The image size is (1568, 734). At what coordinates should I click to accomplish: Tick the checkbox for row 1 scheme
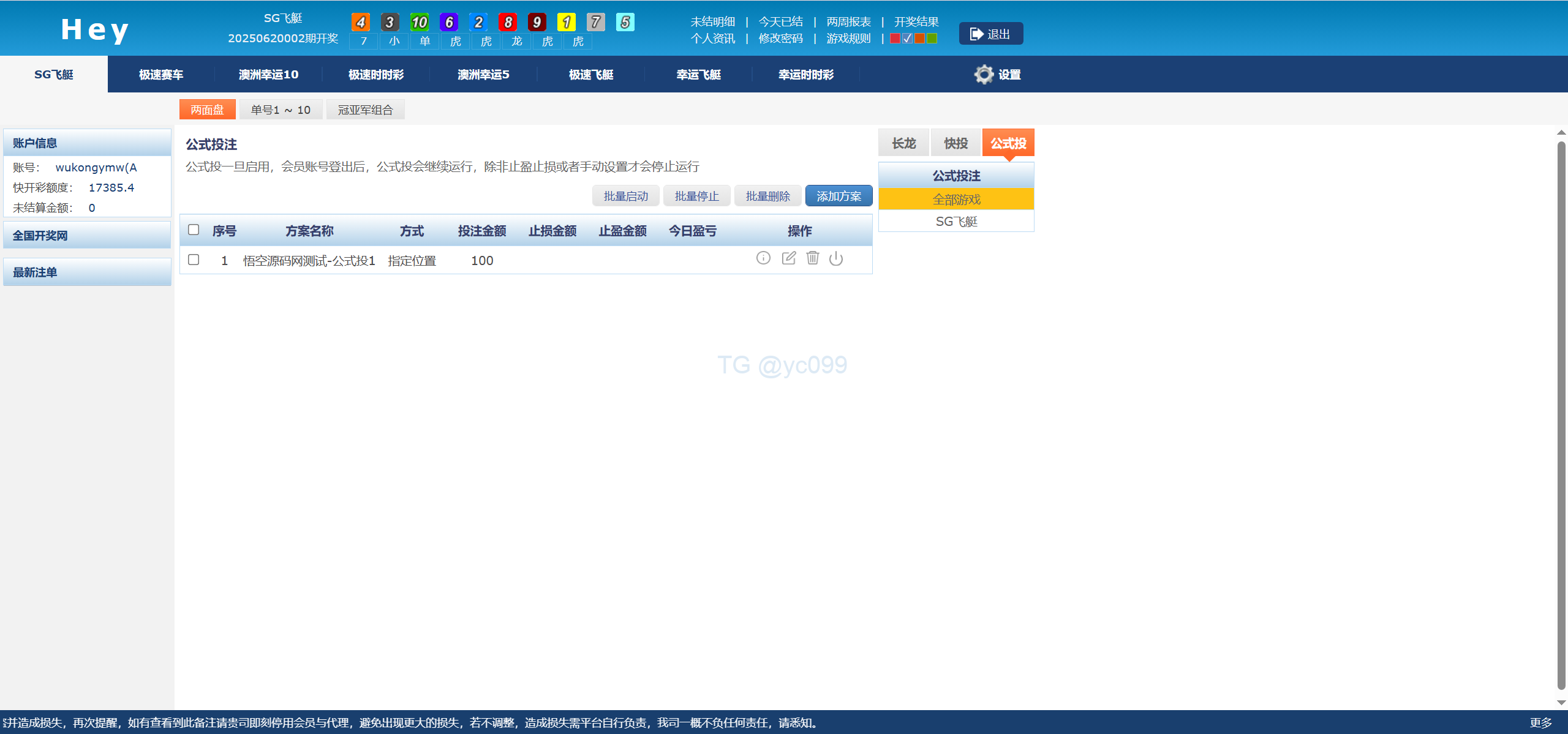click(194, 260)
